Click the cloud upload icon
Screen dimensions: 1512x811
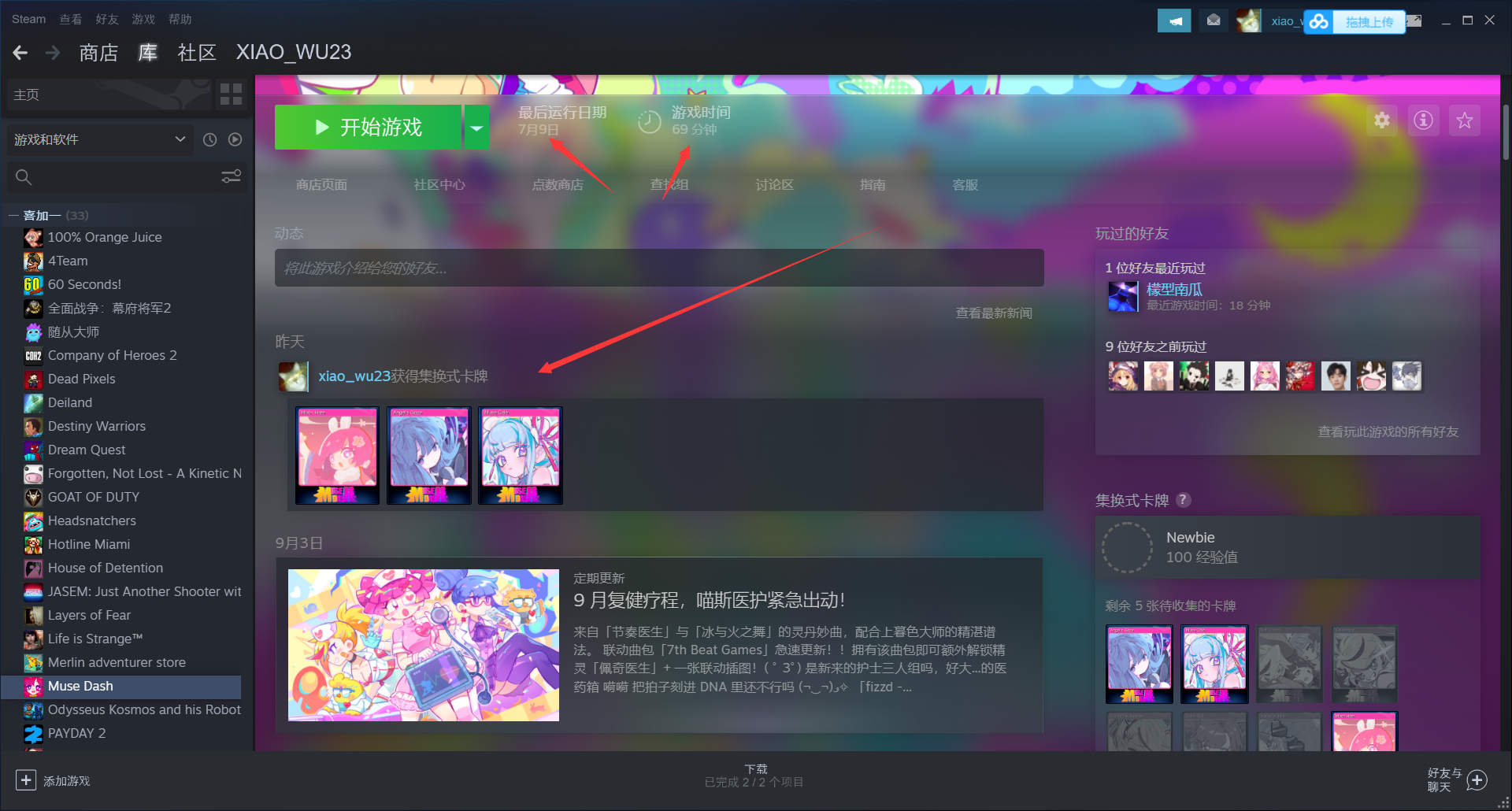point(1319,22)
